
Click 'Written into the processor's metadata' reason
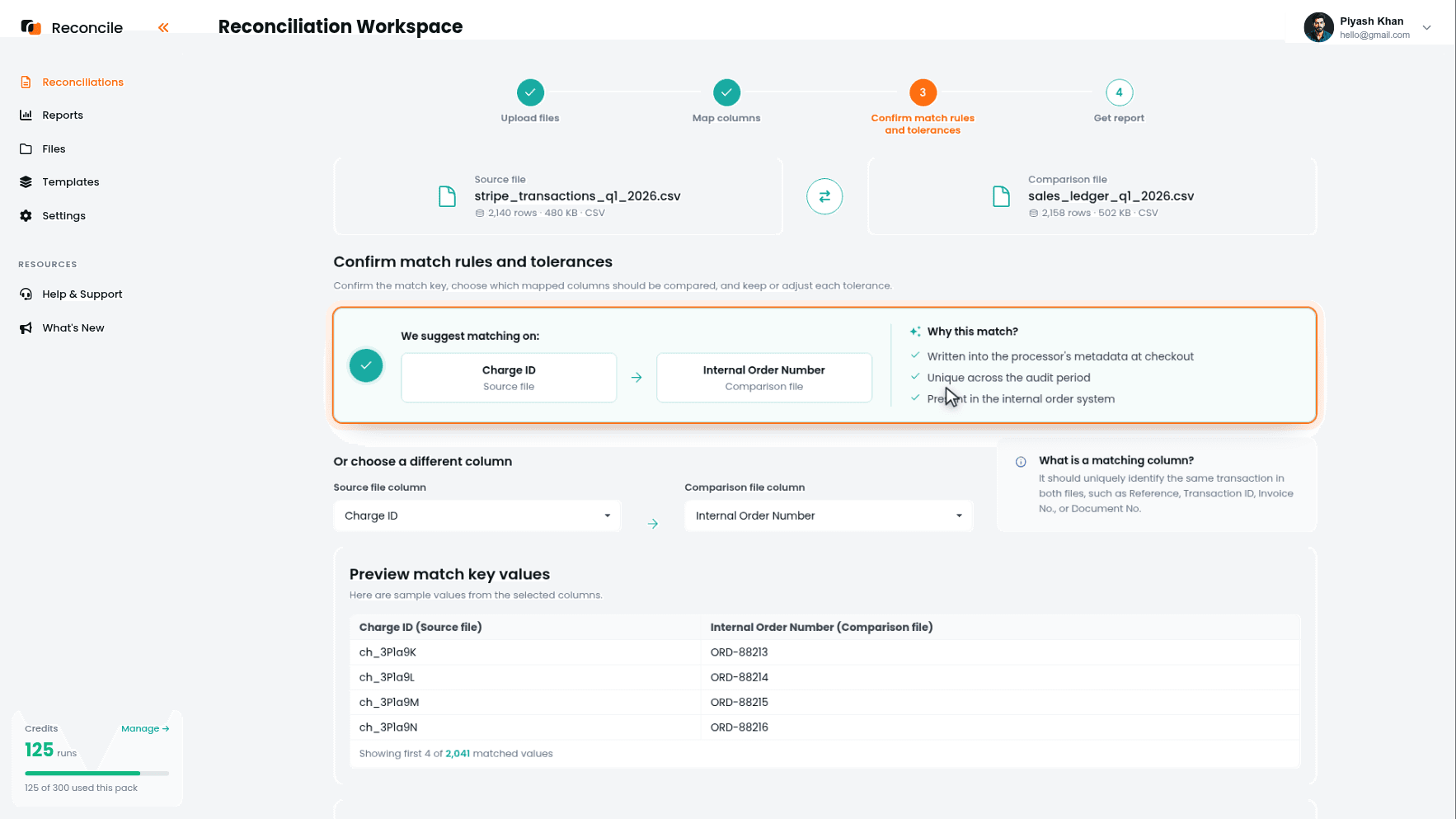click(1060, 356)
